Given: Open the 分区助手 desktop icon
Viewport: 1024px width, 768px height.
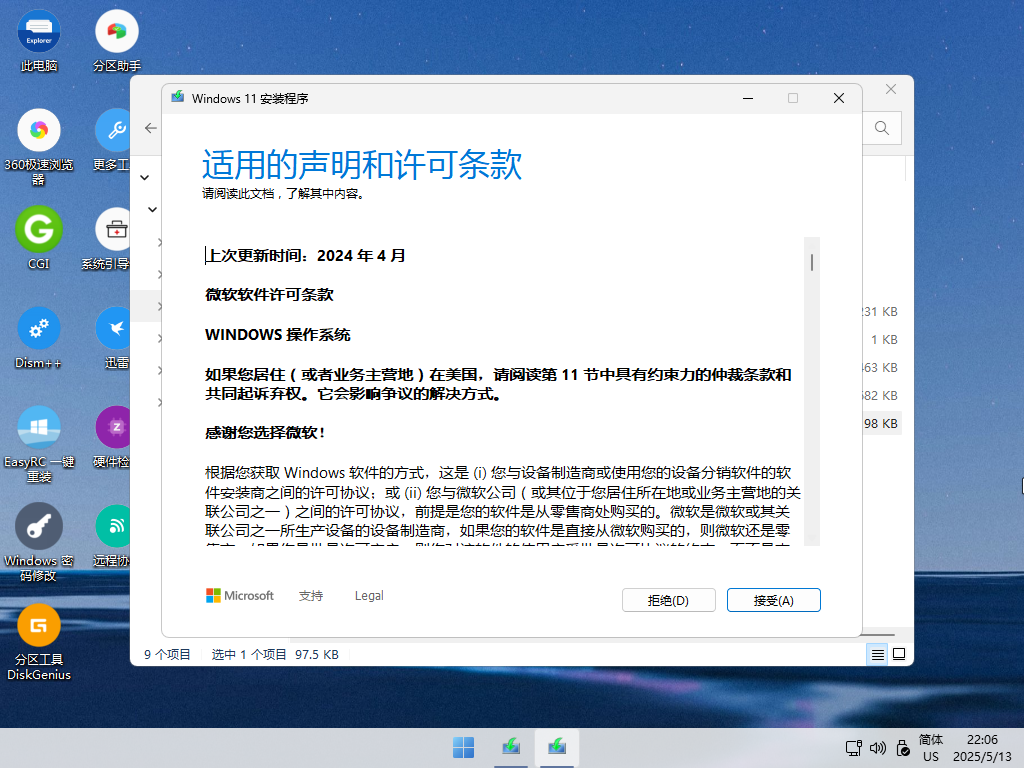Looking at the screenshot, I should 117,40.
